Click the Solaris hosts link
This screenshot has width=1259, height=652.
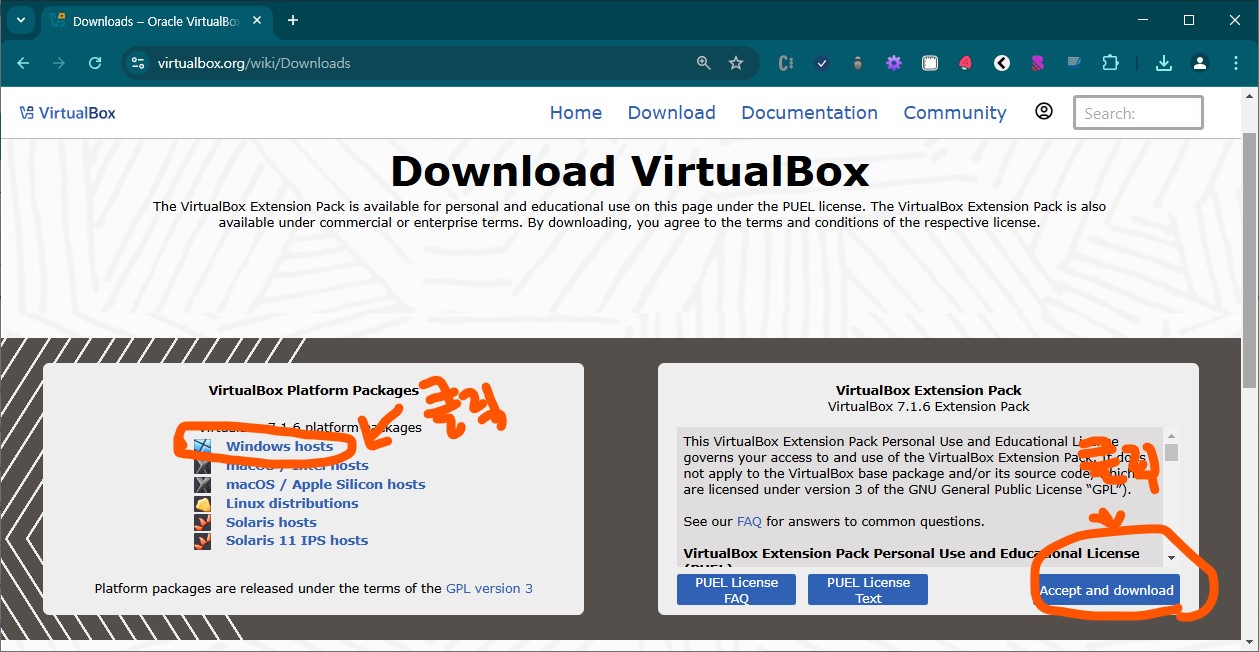(271, 522)
